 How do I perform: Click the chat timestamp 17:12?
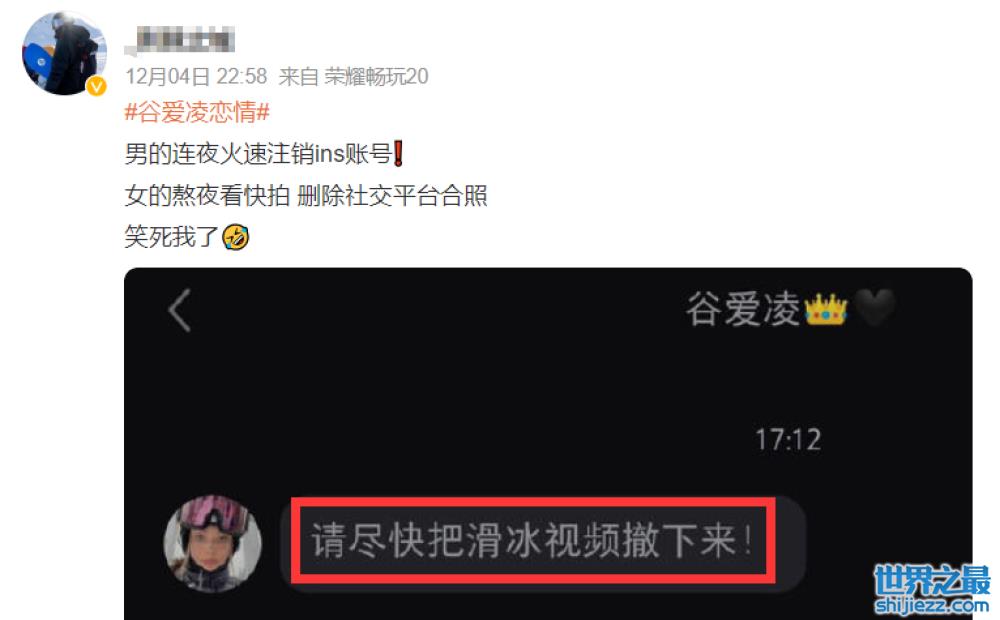pos(788,439)
